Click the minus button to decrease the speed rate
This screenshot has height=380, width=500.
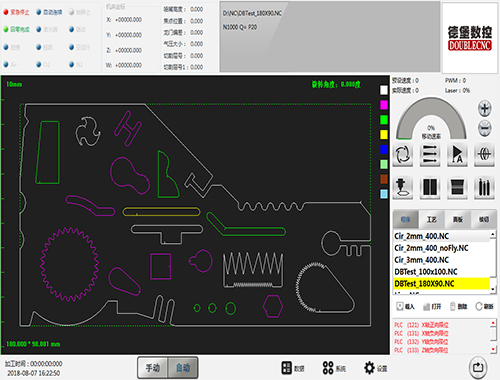485,128
